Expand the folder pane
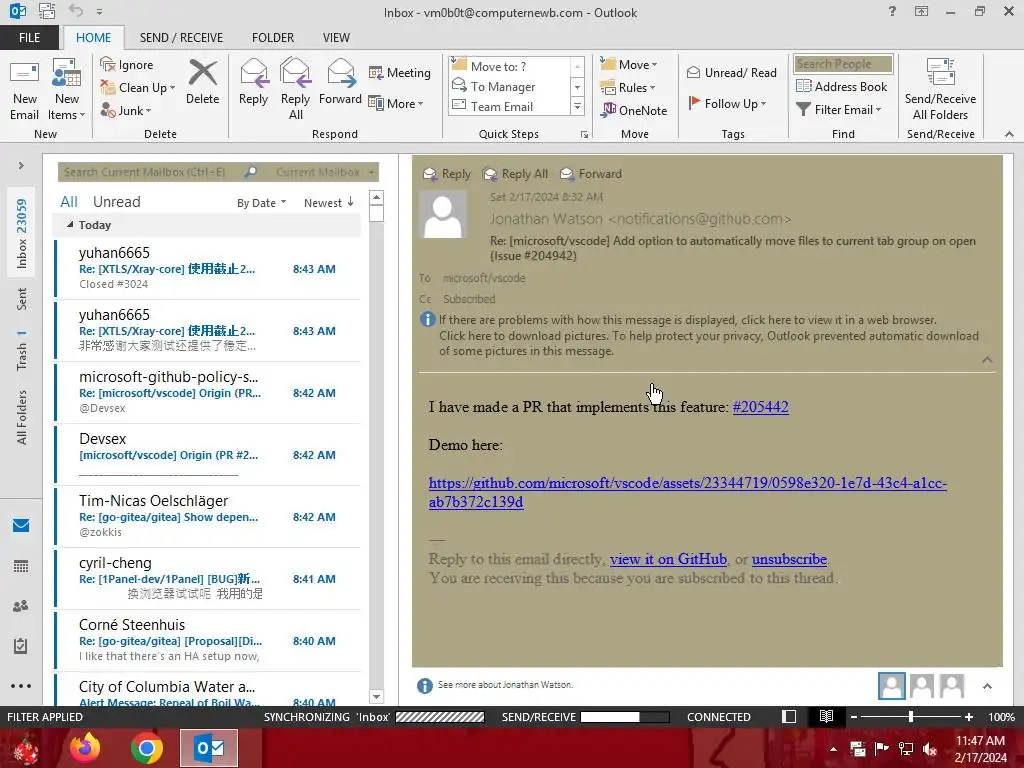Screen dimensions: 1024x768 pyautogui.click(x=21, y=166)
